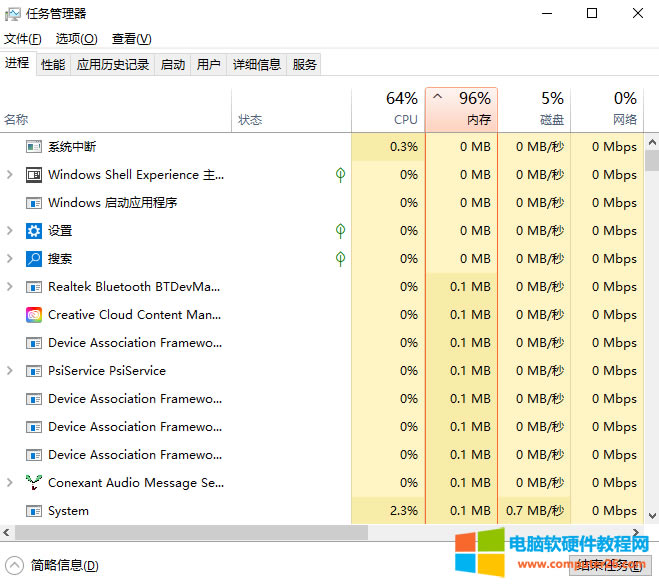
Task: Click the Settings gear icon in process list
Action: [34, 231]
